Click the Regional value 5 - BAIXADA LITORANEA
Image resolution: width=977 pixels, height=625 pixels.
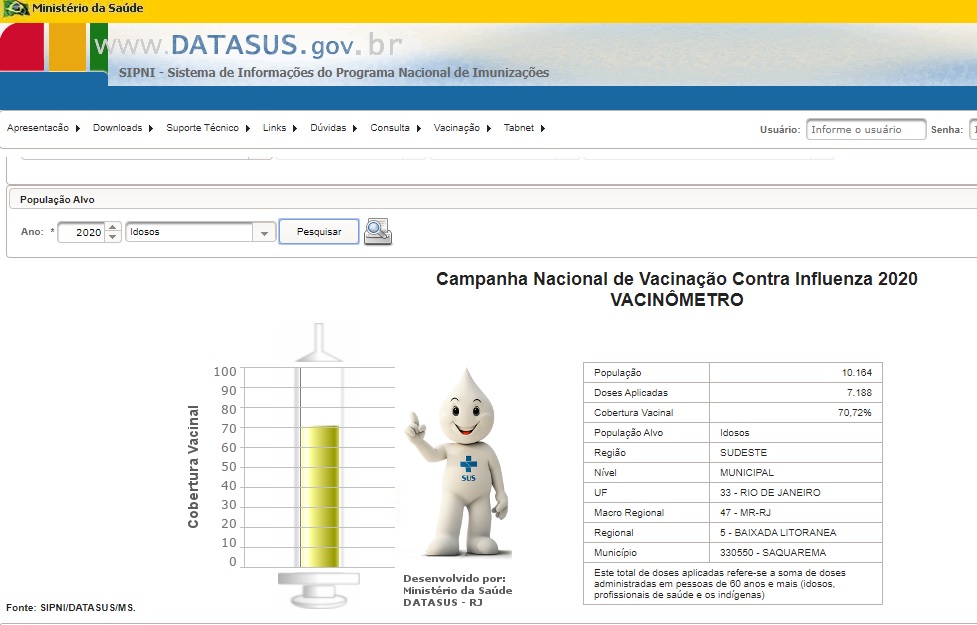coord(778,532)
